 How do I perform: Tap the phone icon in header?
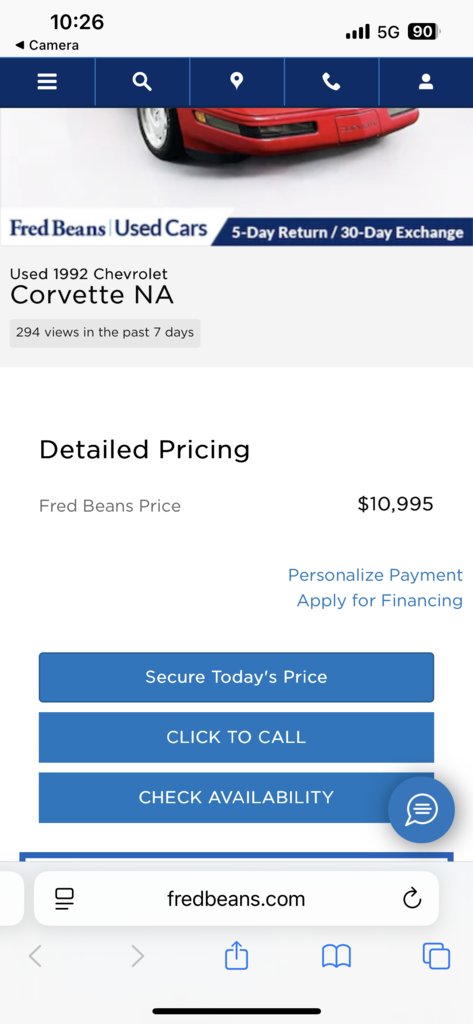pos(331,82)
